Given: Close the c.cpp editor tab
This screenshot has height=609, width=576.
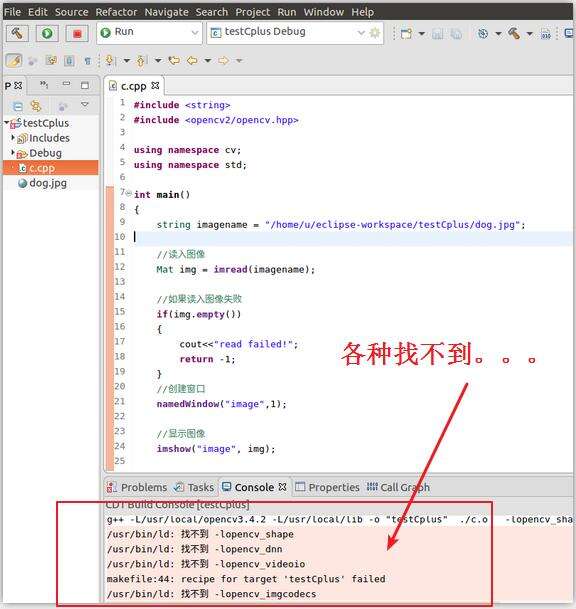Looking at the screenshot, I should 155,85.
